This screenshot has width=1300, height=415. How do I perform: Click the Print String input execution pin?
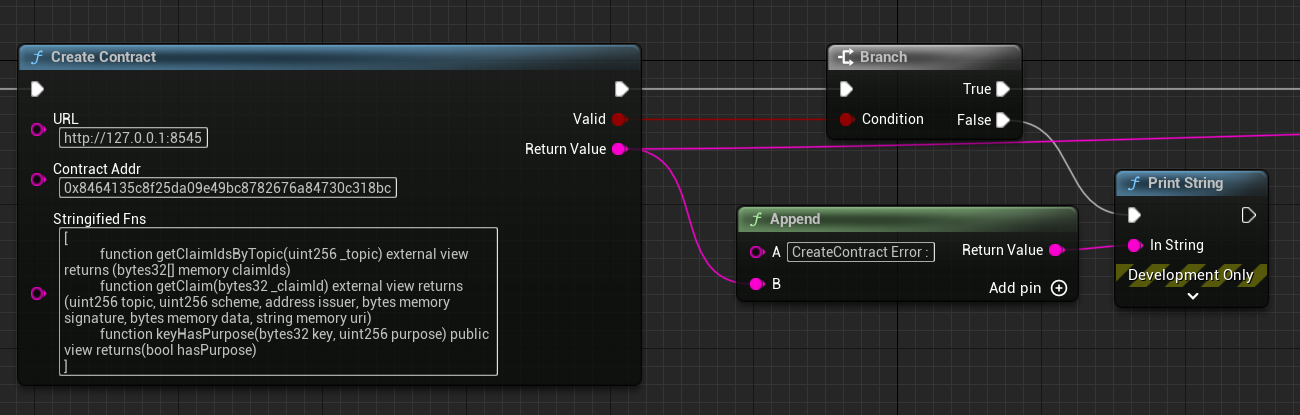click(1134, 215)
